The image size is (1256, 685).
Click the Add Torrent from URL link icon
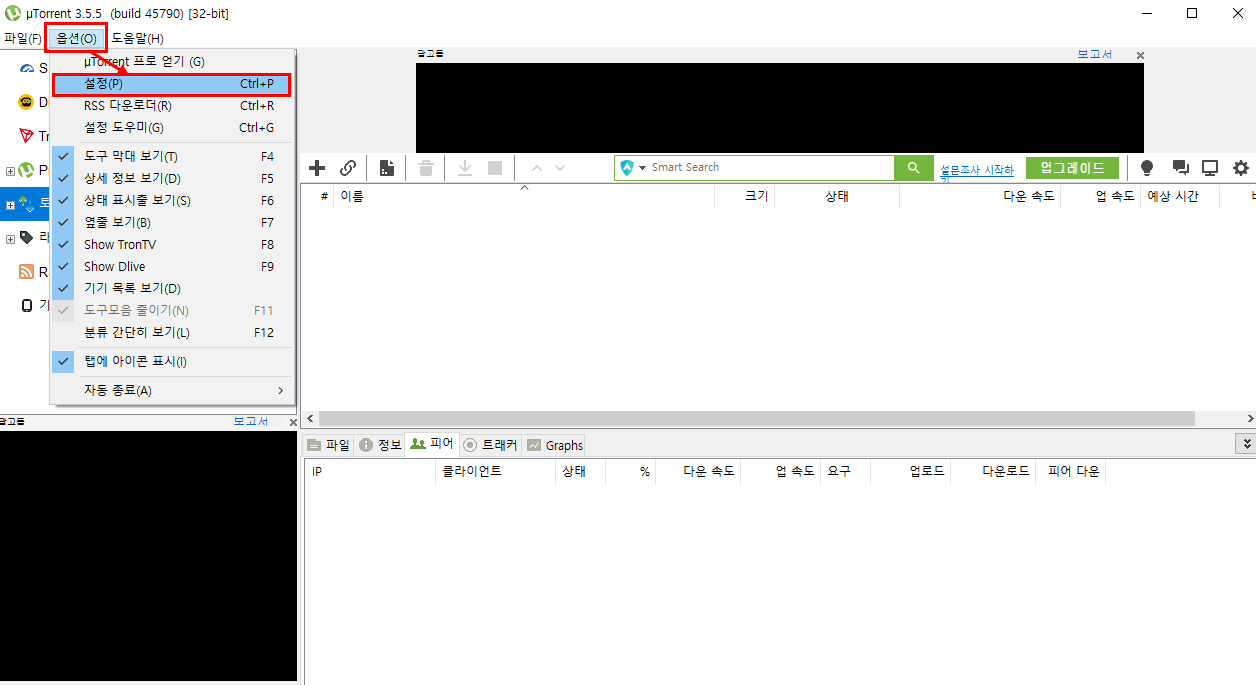pos(348,168)
